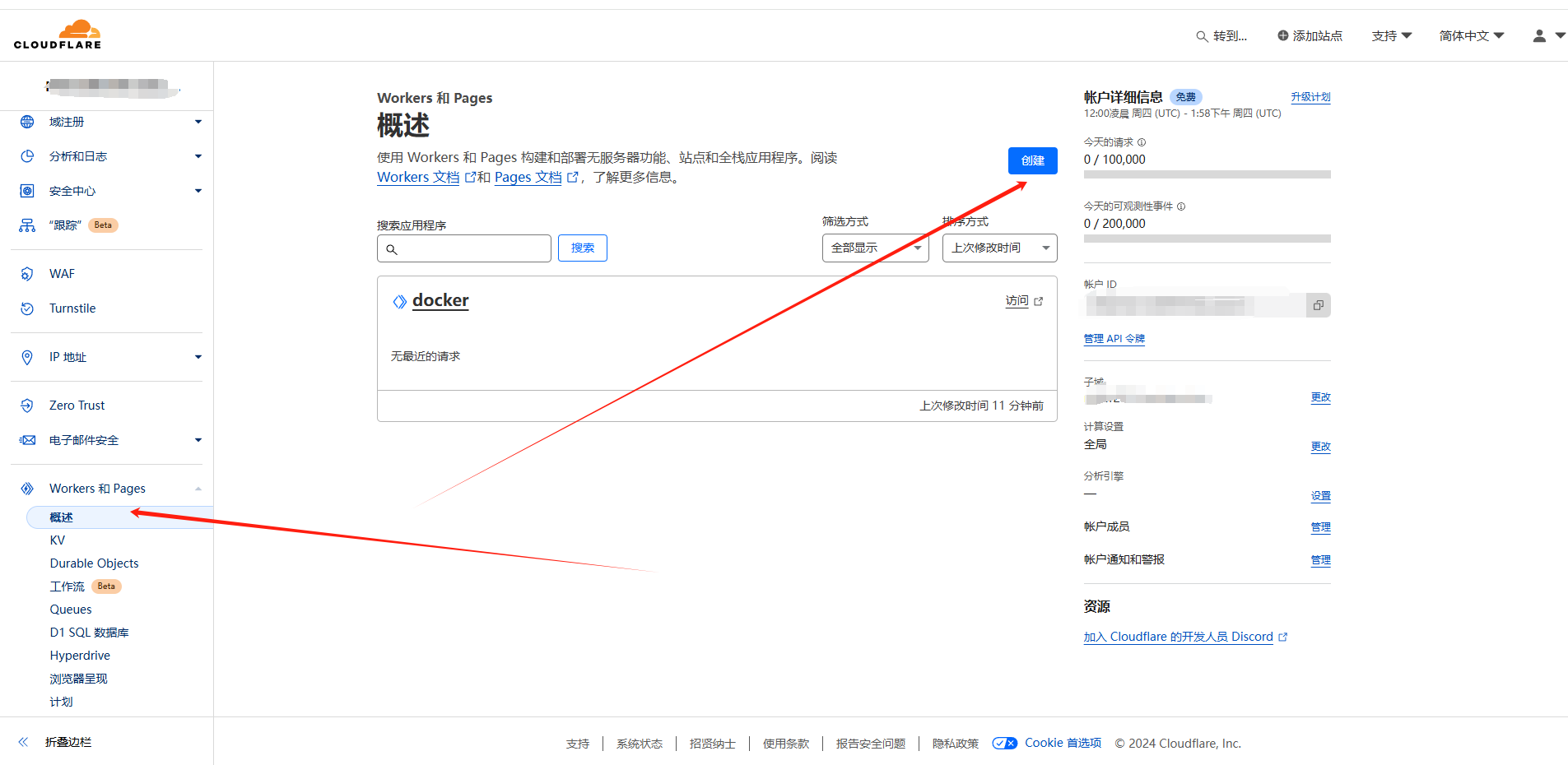Click the IP 地址 location pin icon

[27, 357]
